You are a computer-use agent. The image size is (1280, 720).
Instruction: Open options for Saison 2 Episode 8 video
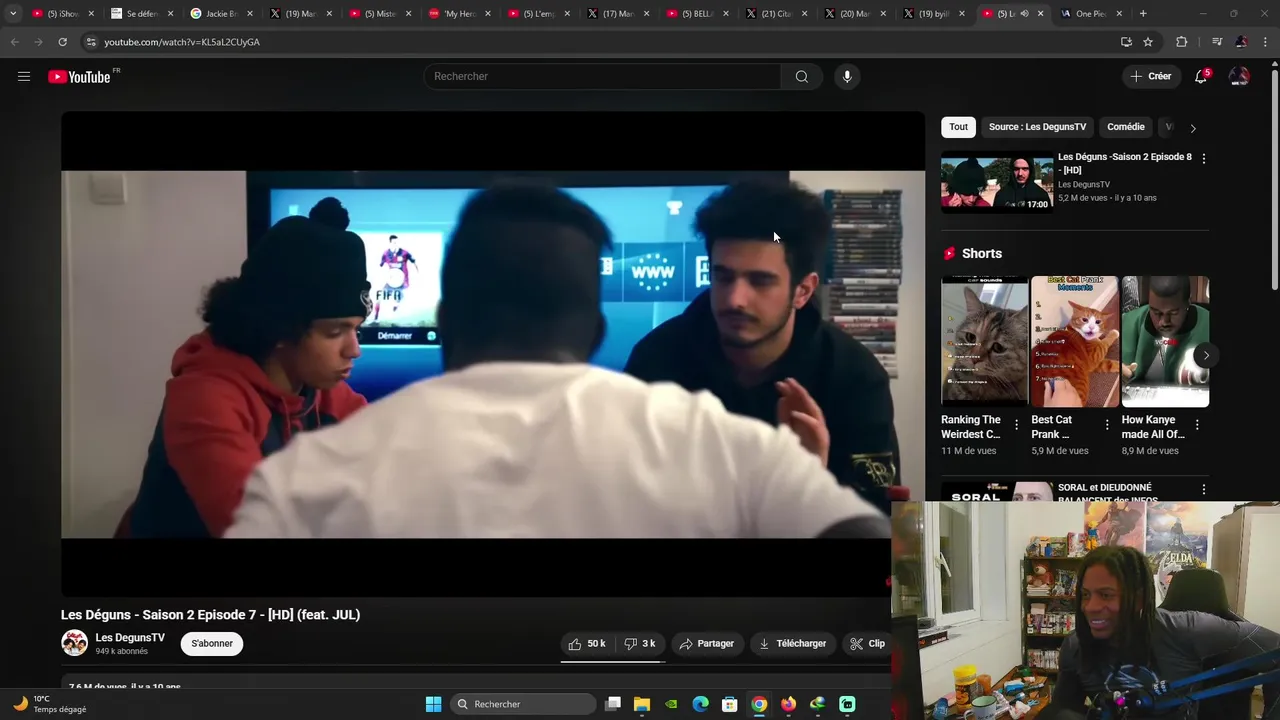1203,158
